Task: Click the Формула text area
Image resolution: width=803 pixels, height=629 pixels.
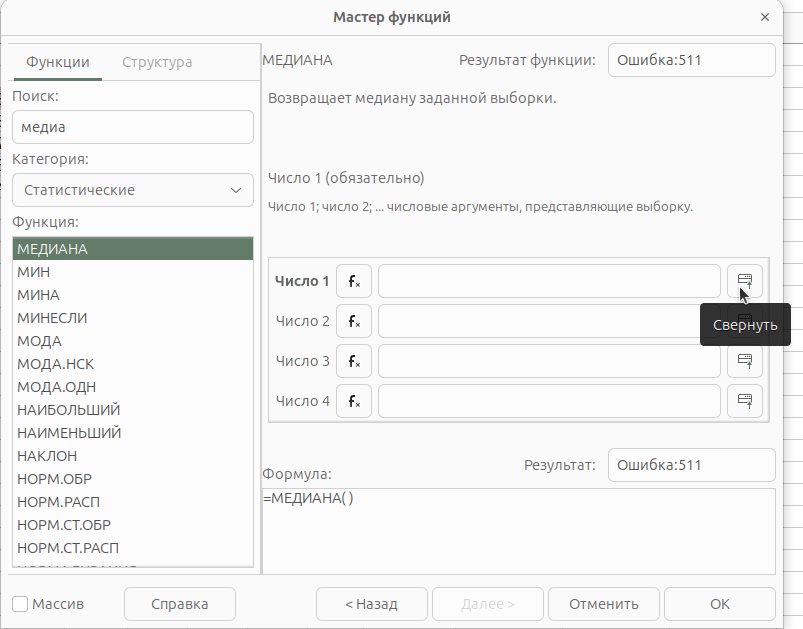Action: pos(518,530)
